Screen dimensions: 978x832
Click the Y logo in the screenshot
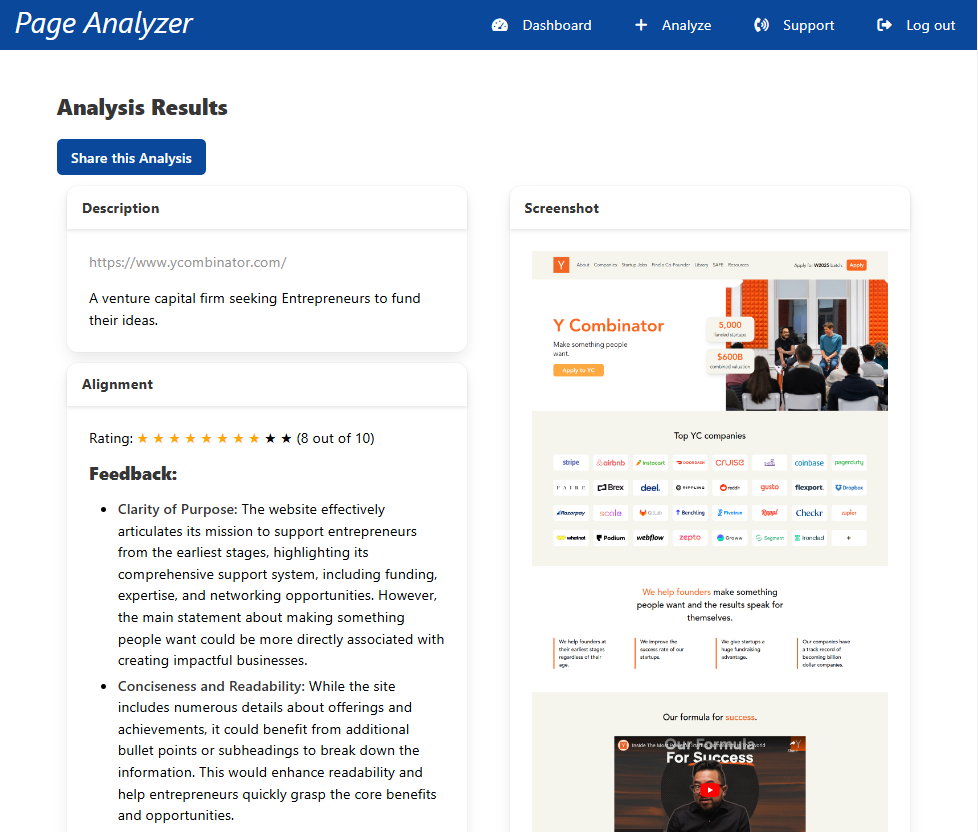(561, 265)
